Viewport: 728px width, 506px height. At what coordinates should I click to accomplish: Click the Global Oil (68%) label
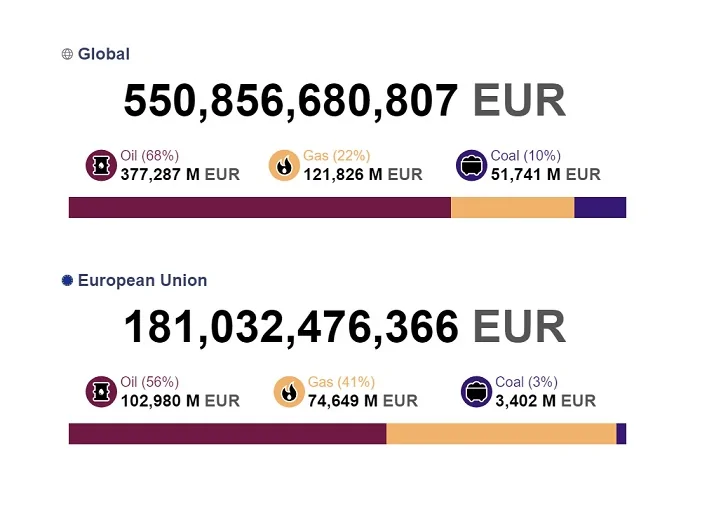(150, 155)
